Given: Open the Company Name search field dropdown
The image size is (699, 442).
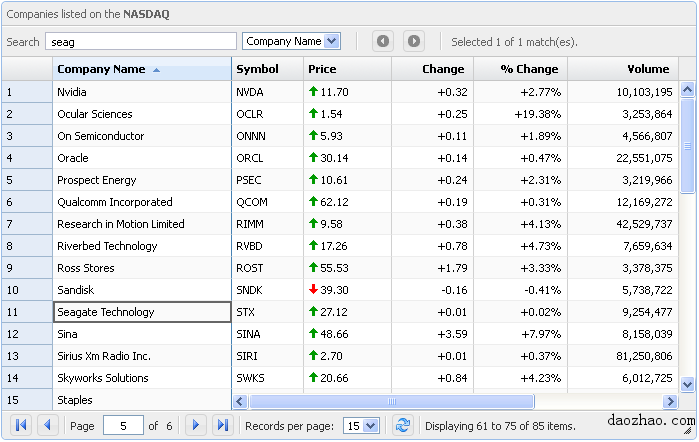Looking at the screenshot, I should [332, 41].
